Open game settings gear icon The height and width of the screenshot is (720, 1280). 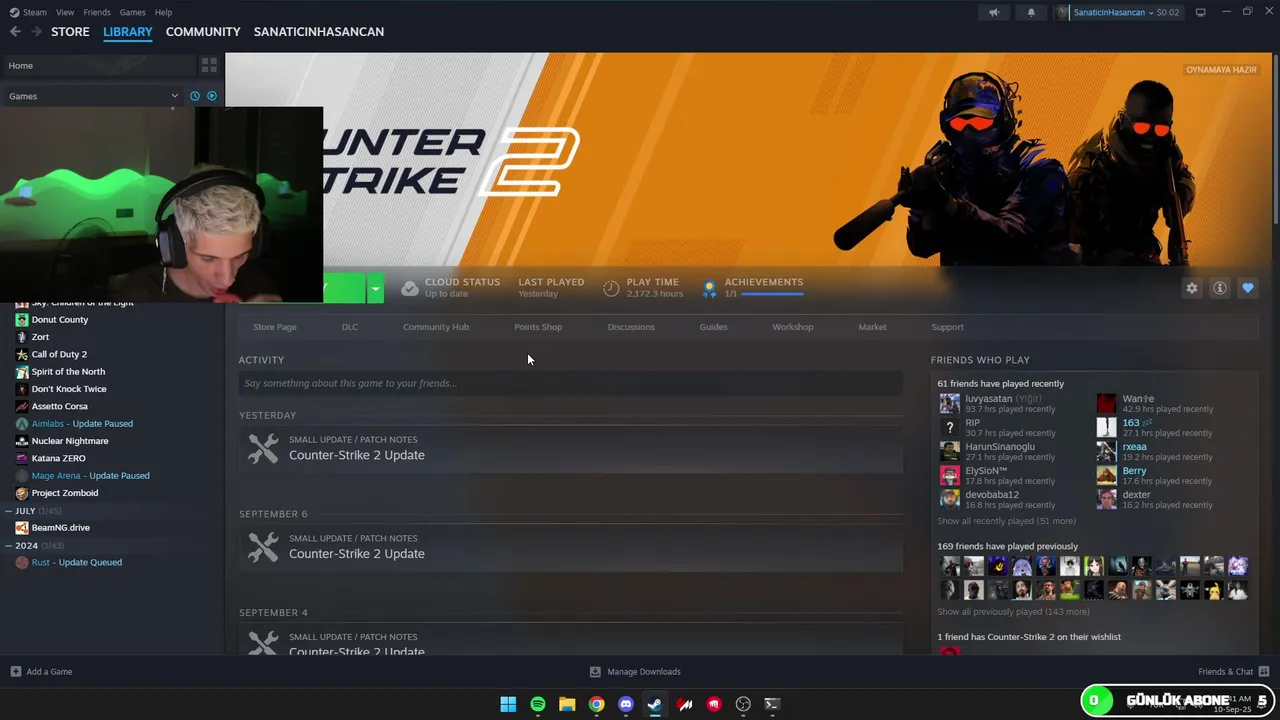pos(1192,288)
